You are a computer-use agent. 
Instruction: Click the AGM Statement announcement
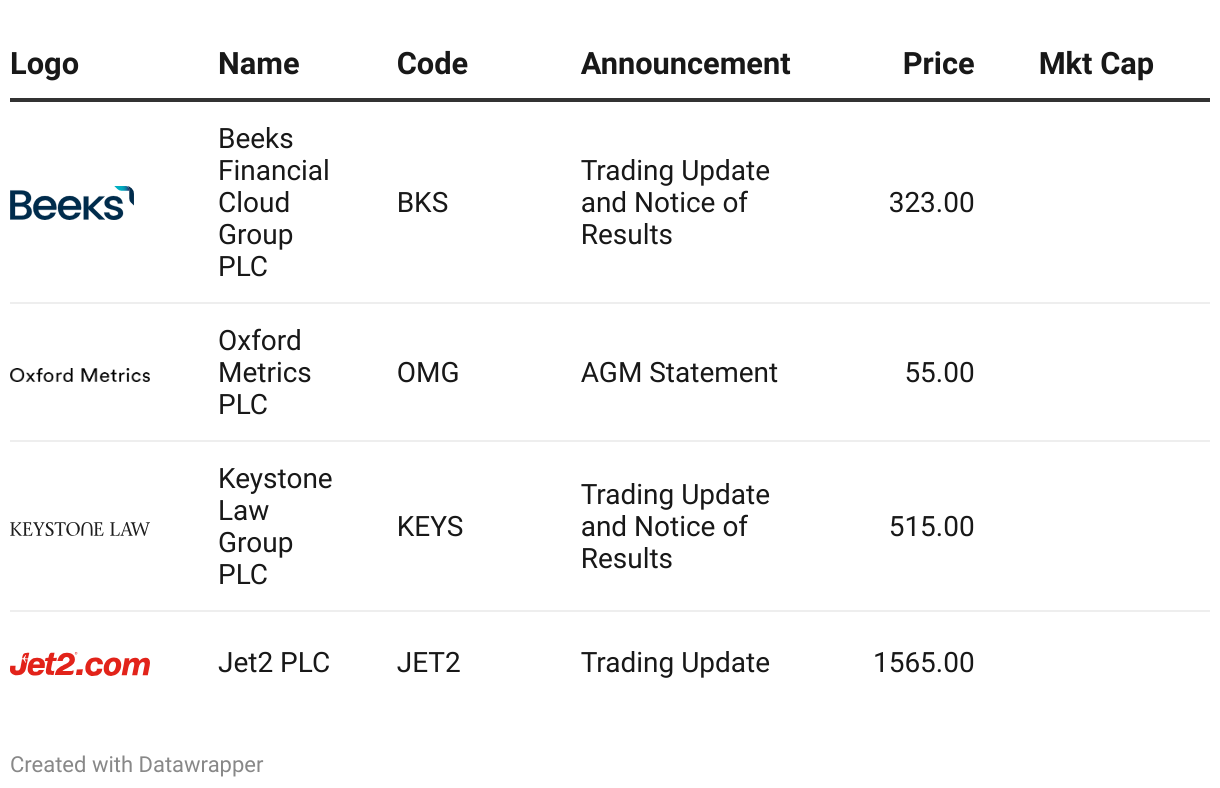click(x=679, y=373)
